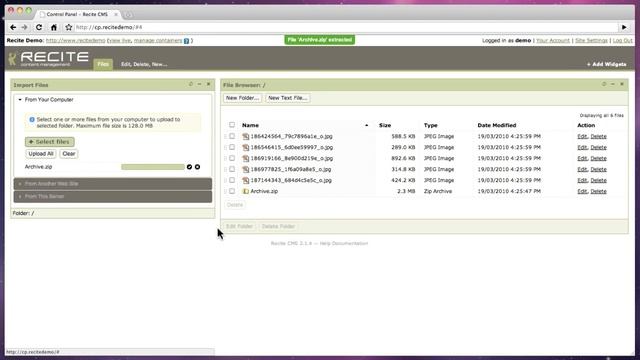Click the Clear button
This screenshot has height=360, width=640.
[69, 154]
